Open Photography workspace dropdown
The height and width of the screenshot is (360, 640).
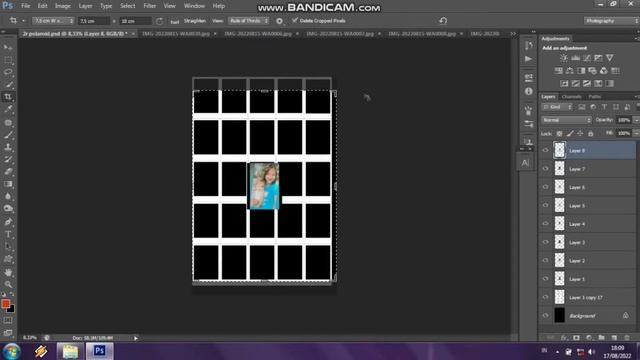tap(611, 20)
